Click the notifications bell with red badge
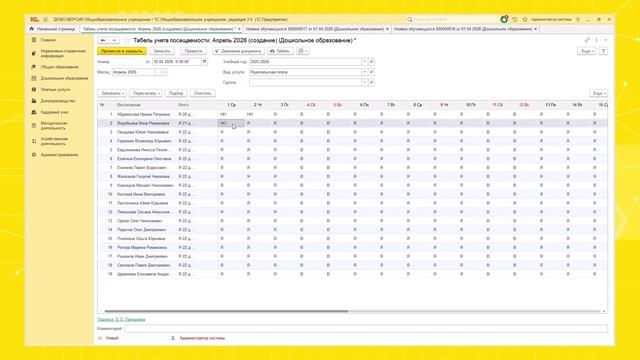This screenshot has width=640, height=360. tap(504, 19)
